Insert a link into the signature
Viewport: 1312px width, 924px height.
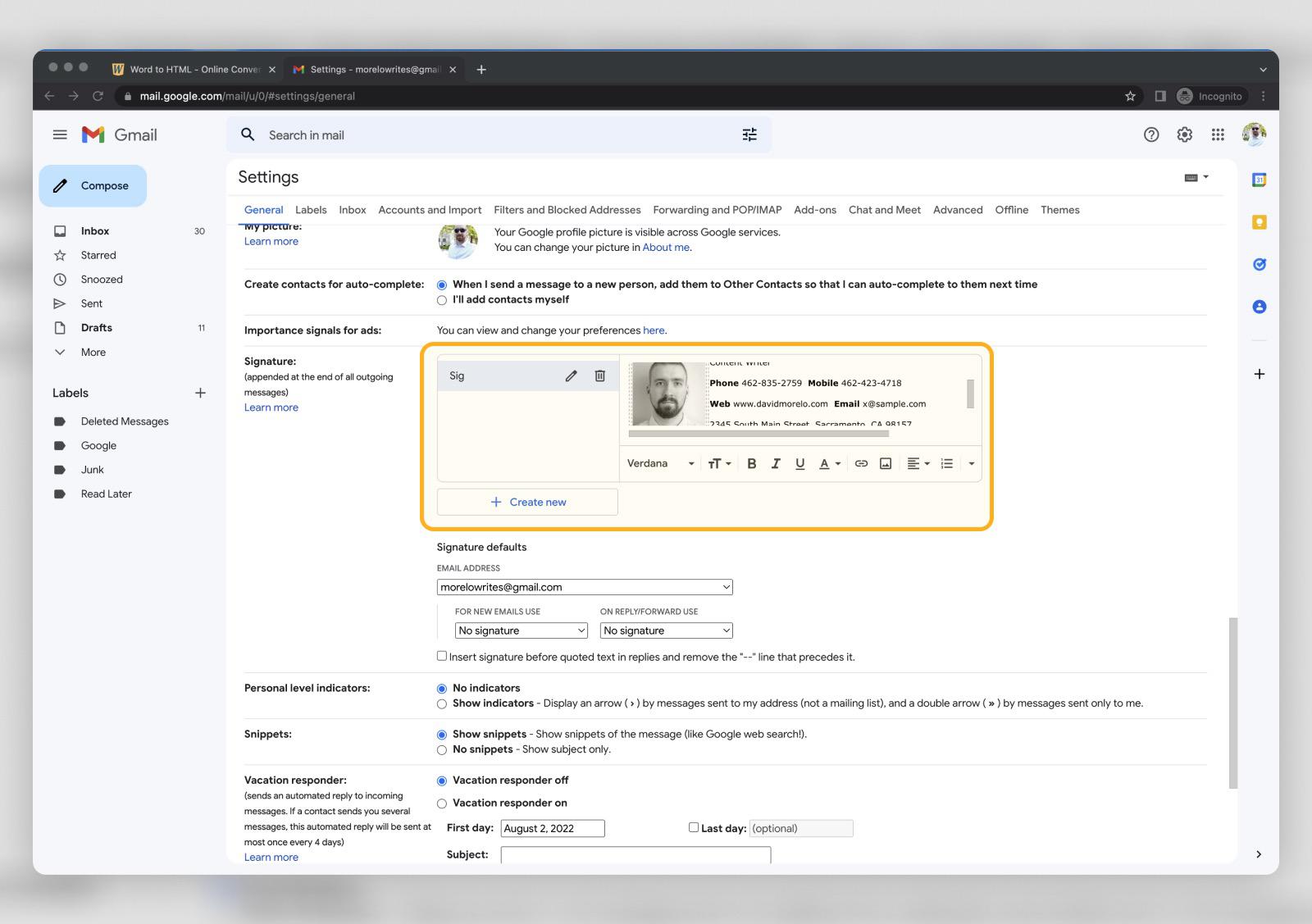pyautogui.click(x=860, y=463)
